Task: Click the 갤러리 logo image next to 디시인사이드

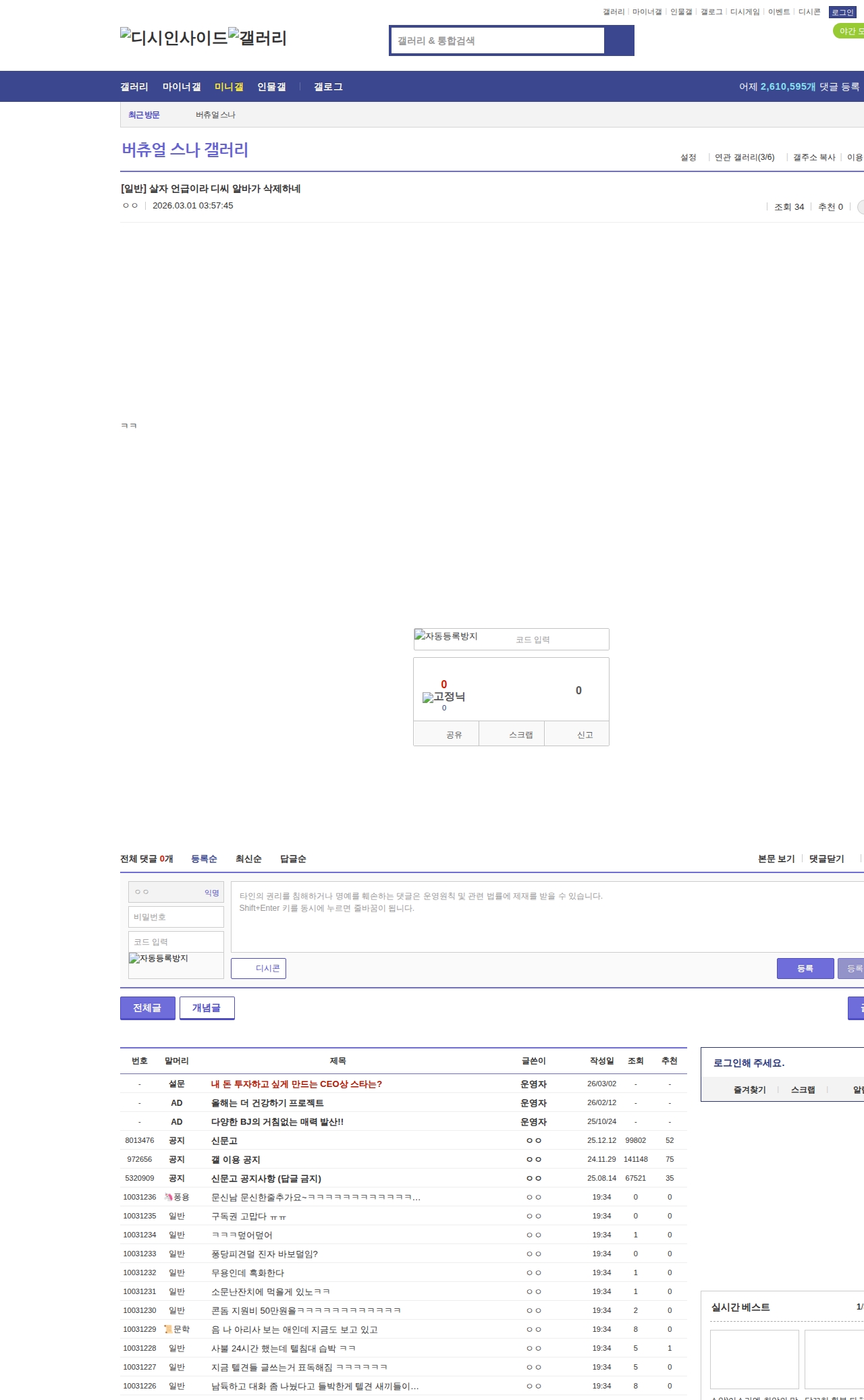Action: pos(257,38)
